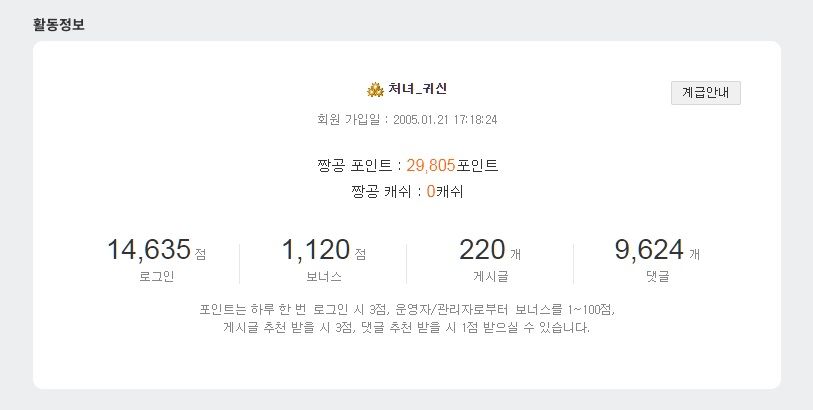
Task: Click the gold rank icon beside the username
Action: coord(376,90)
